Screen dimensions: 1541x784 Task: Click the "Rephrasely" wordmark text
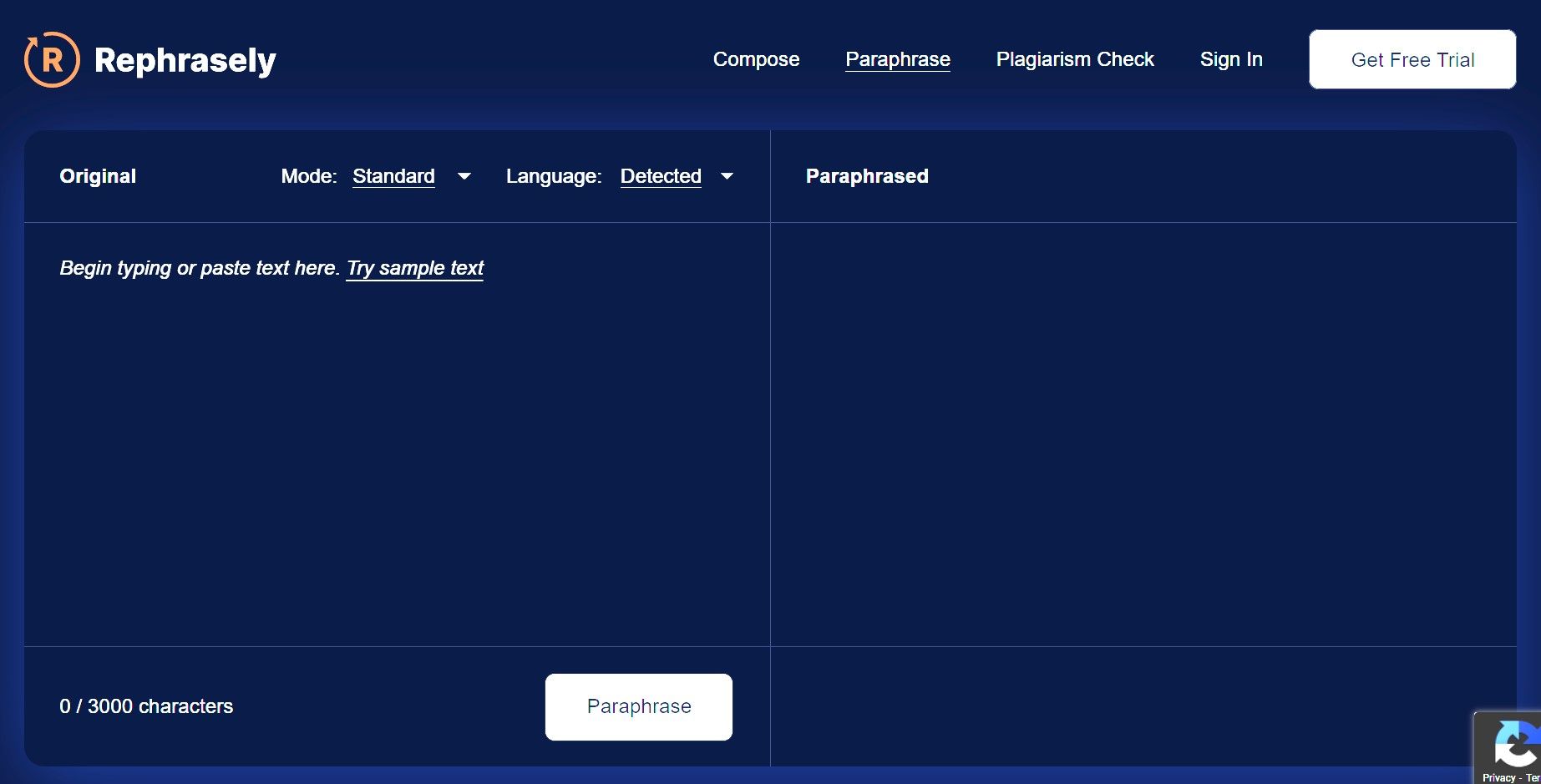pos(185,59)
